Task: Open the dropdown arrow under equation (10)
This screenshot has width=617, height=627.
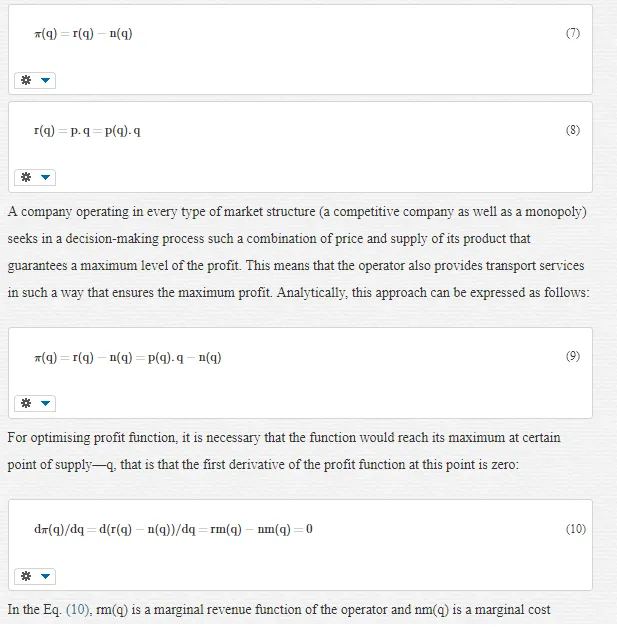Action: [46, 576]
